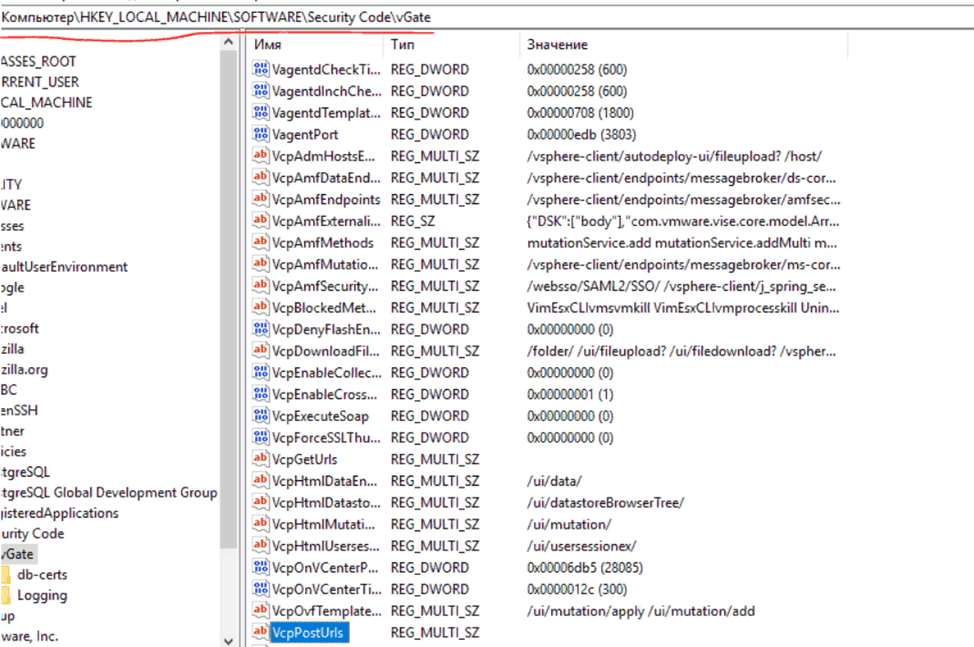
Task: Select the PostgreSQL Global Development Group key
Action: tap(108, 492)
